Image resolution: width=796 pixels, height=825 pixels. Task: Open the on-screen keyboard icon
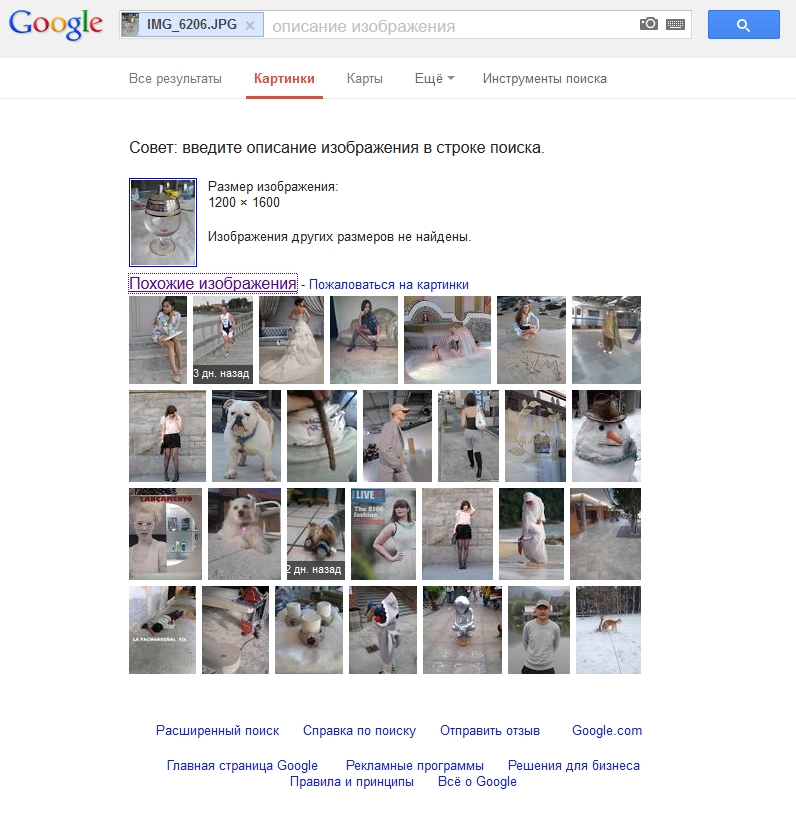click(x=675, y=24)
